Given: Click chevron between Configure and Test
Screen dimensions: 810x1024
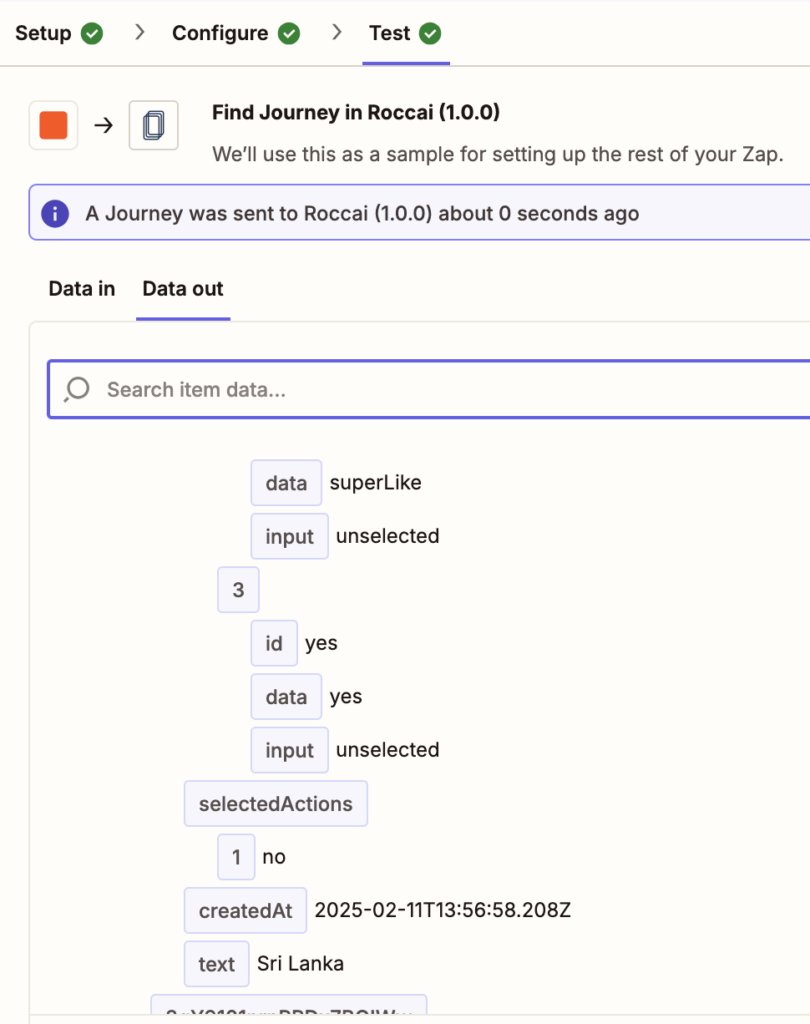Looking at the screenshot, I should click(x=336, y=32).
